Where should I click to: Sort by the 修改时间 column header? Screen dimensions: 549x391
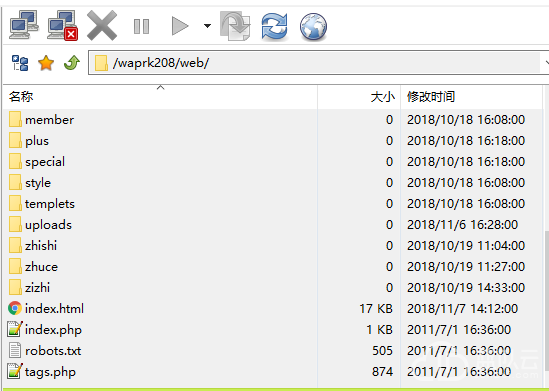[472, 97]
